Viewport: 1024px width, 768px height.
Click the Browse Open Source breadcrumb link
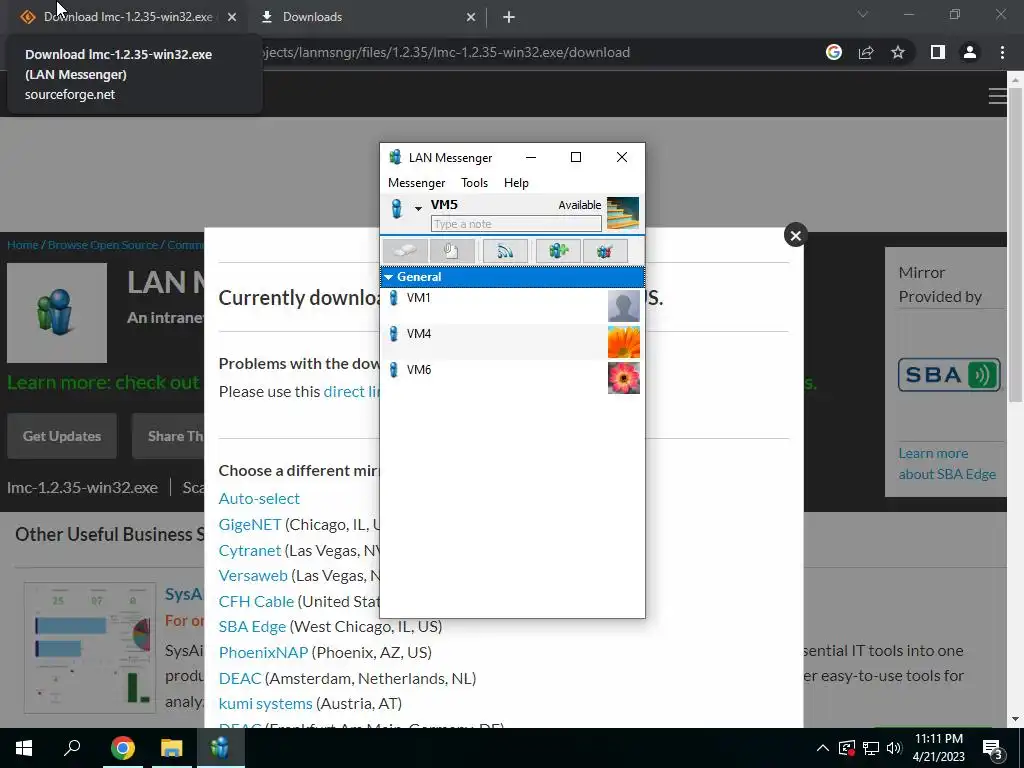click(x=103, y=245)
